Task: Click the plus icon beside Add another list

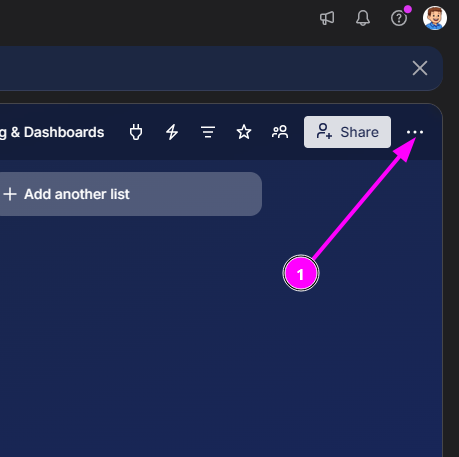Action: click(10, 194)
